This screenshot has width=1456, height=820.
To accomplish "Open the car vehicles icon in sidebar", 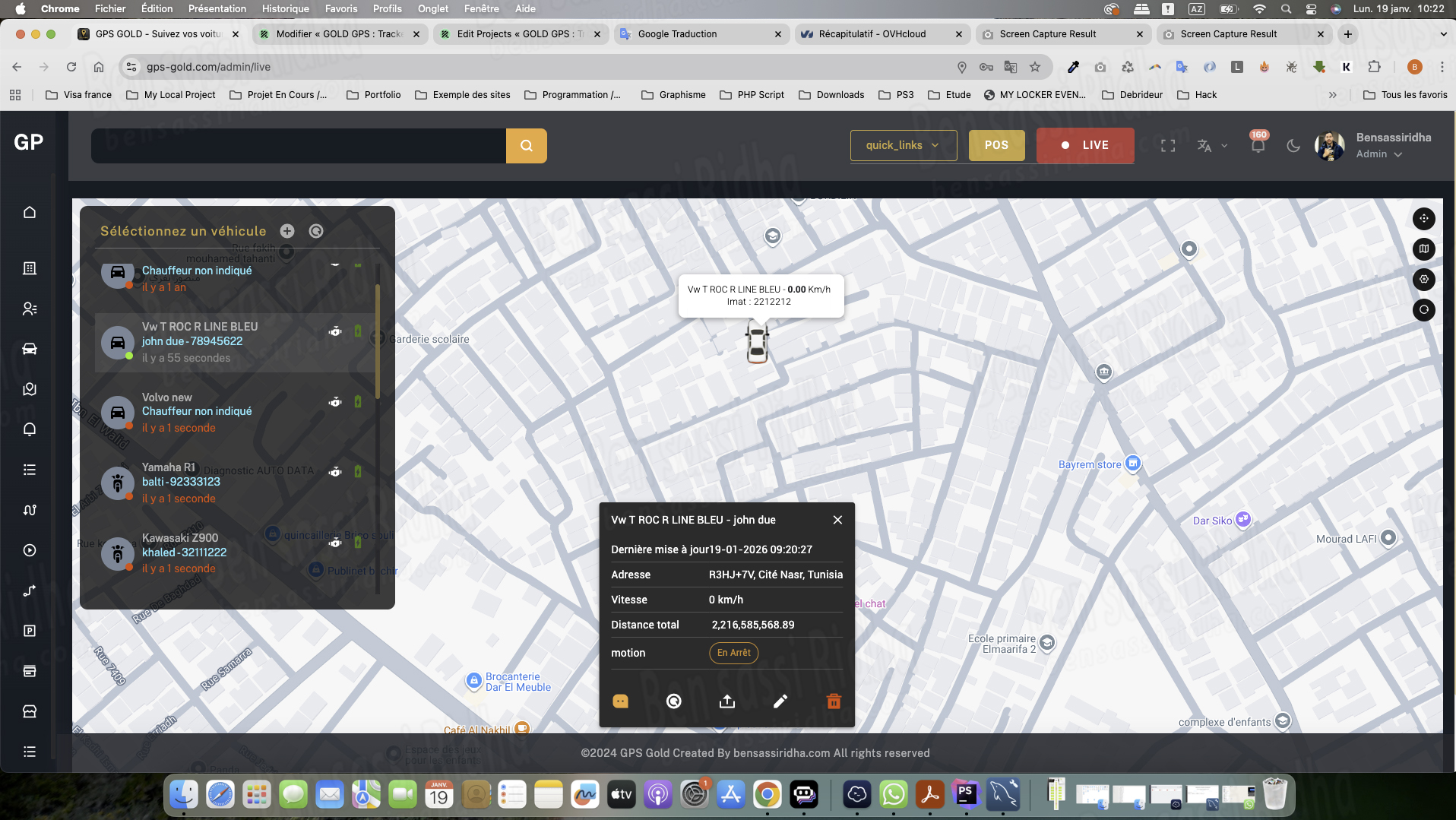I will click(30, 349).
